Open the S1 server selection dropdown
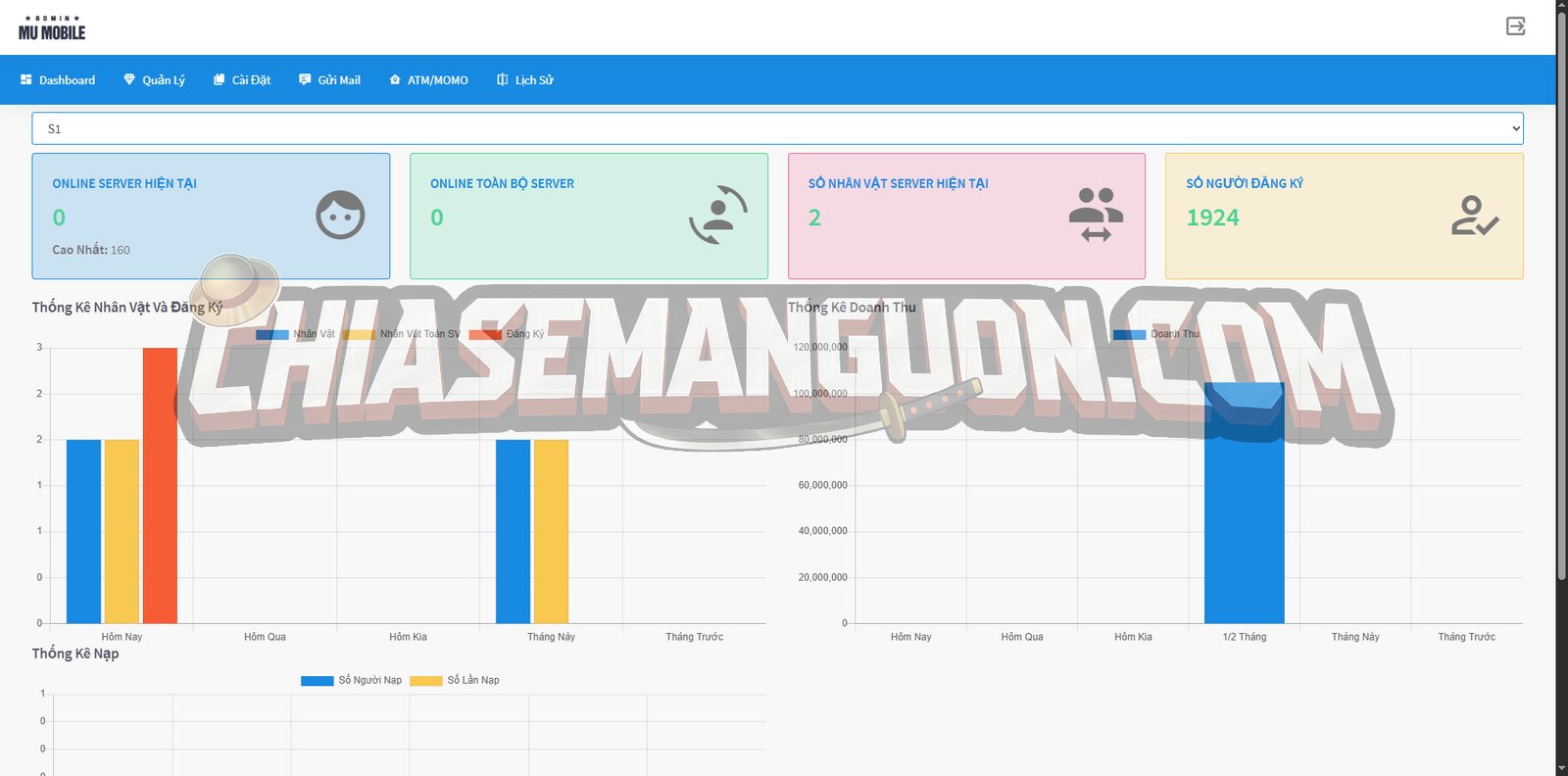 point(777,128)
